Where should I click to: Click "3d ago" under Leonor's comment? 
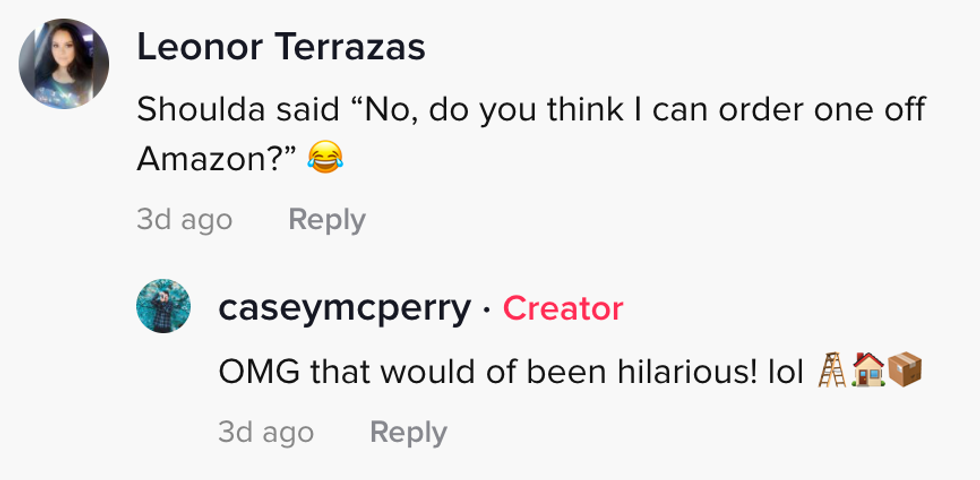coord(184,219)
